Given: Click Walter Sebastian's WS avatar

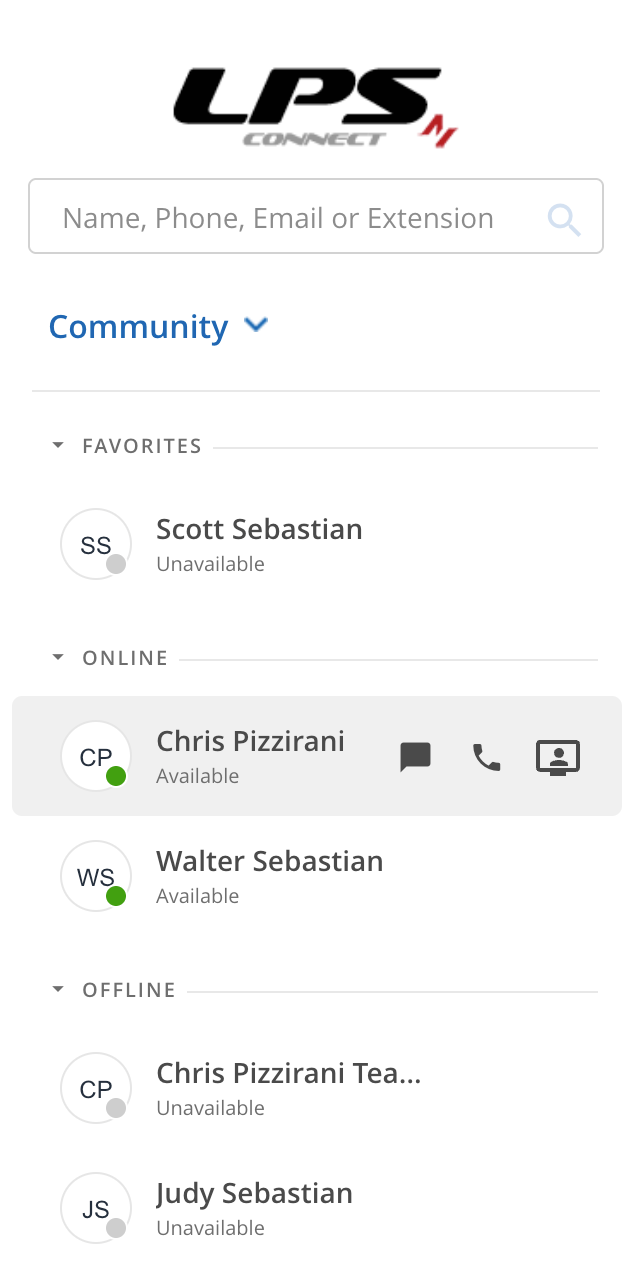Looking at the screenshot, I should coord(96,877).
